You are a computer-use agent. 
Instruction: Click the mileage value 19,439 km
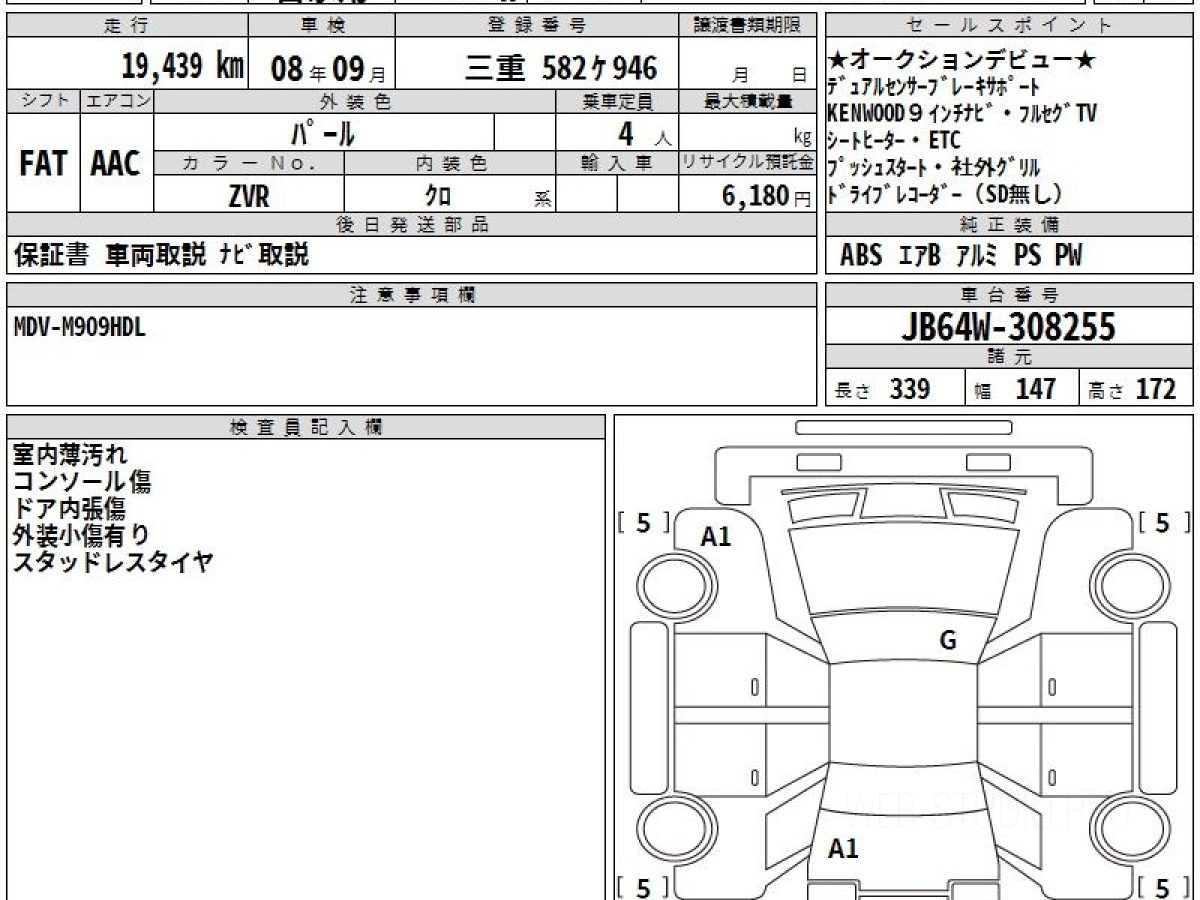(x=183, y=67)
